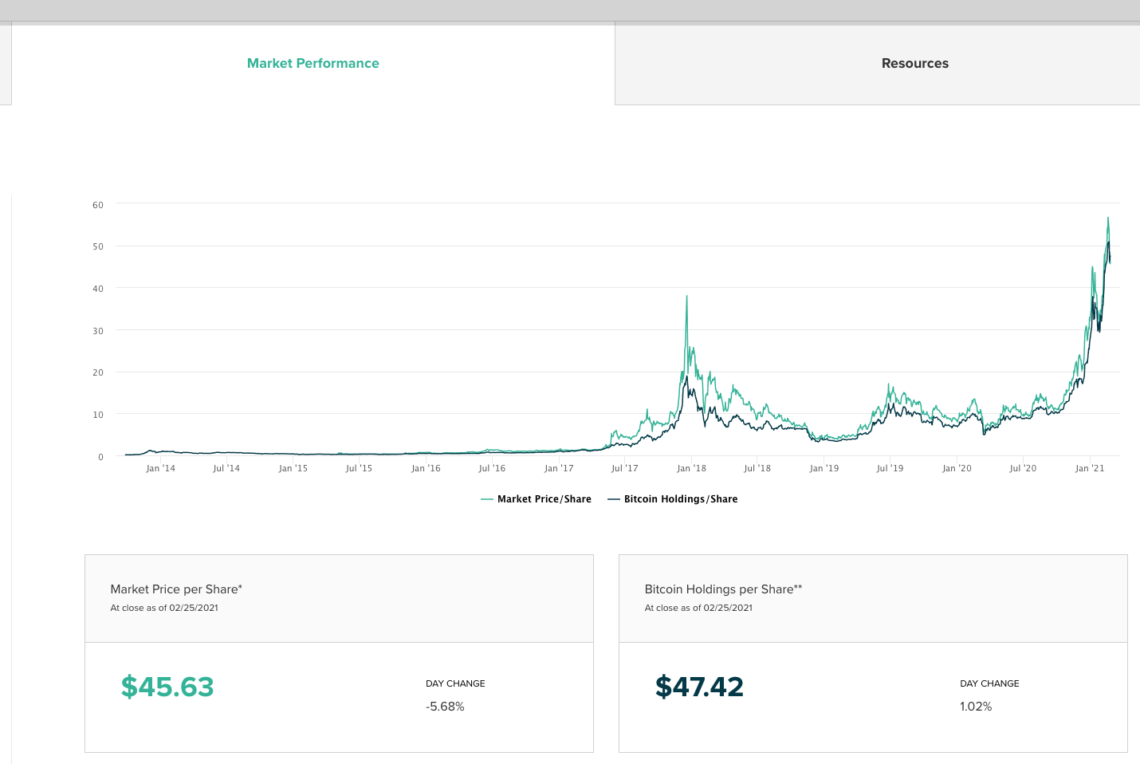
Task: Select the Market Performance tab
Action: [313, 63]
